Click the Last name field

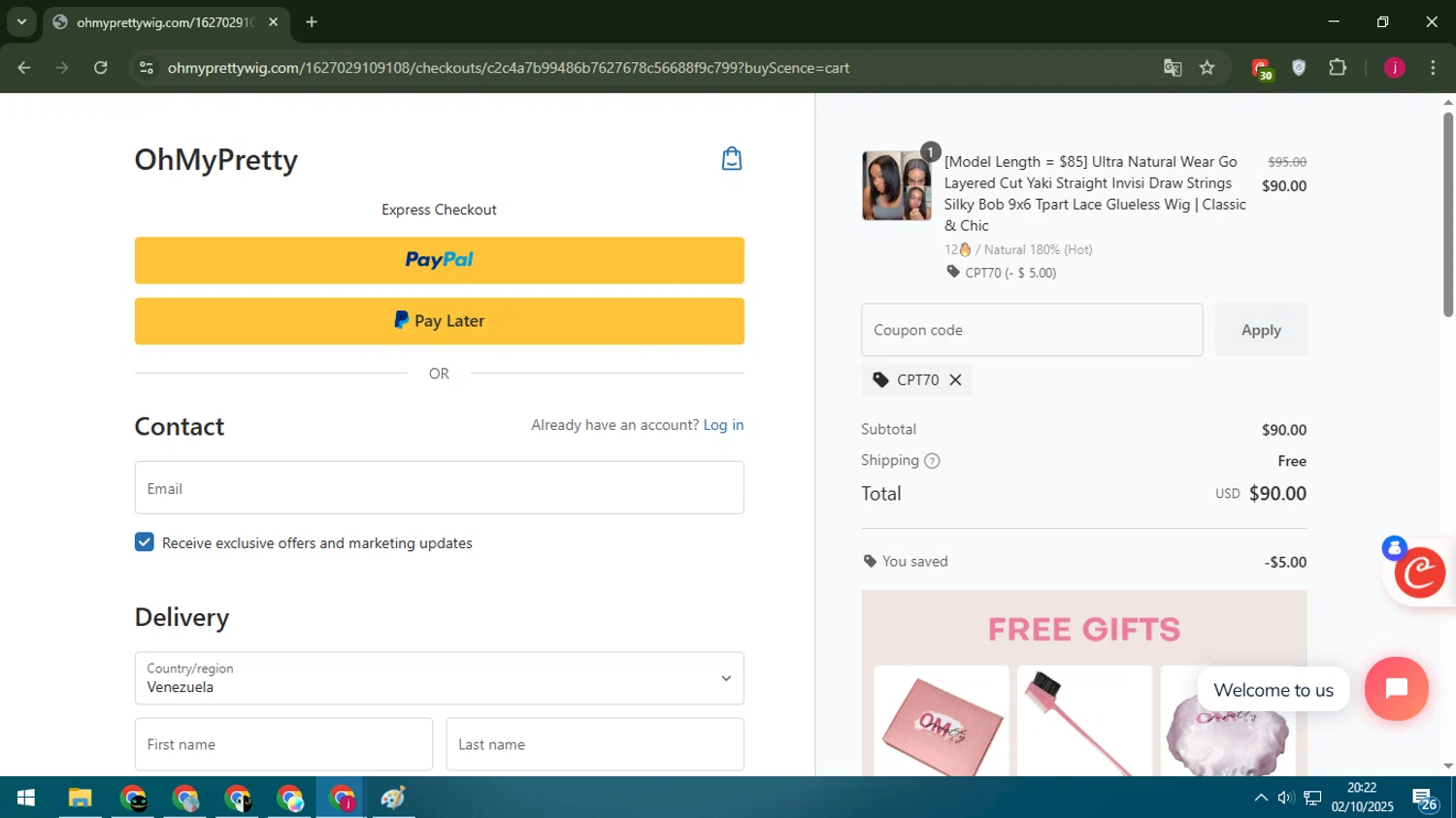tap(595, 744)
